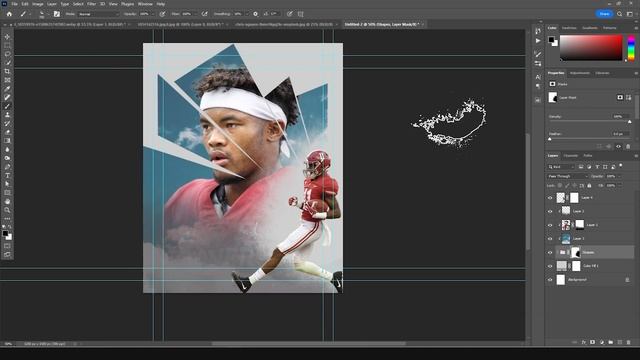Select the Lasso tool

pos(7,54)
